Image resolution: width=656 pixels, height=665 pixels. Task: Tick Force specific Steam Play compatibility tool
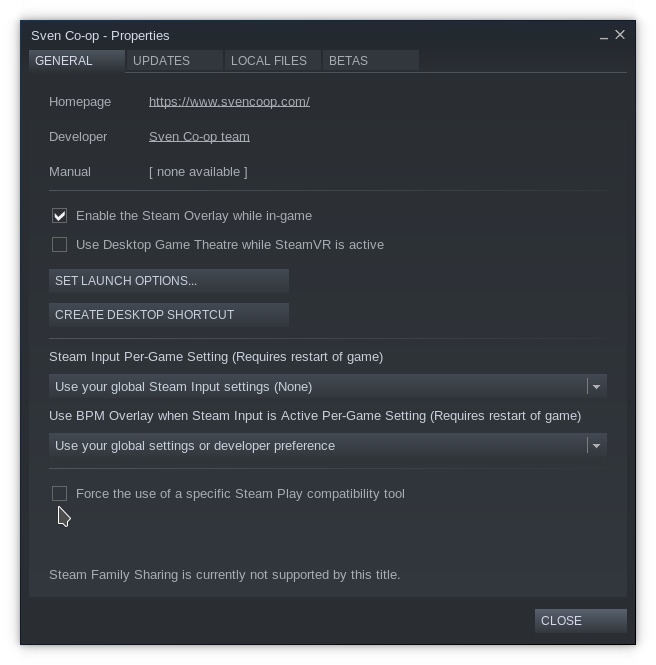coord(60,494)
